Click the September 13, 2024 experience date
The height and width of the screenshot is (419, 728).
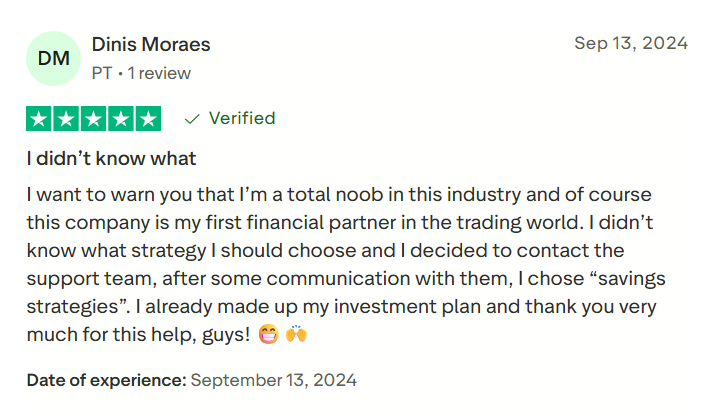pyautogui.click(x=273, y=380)
